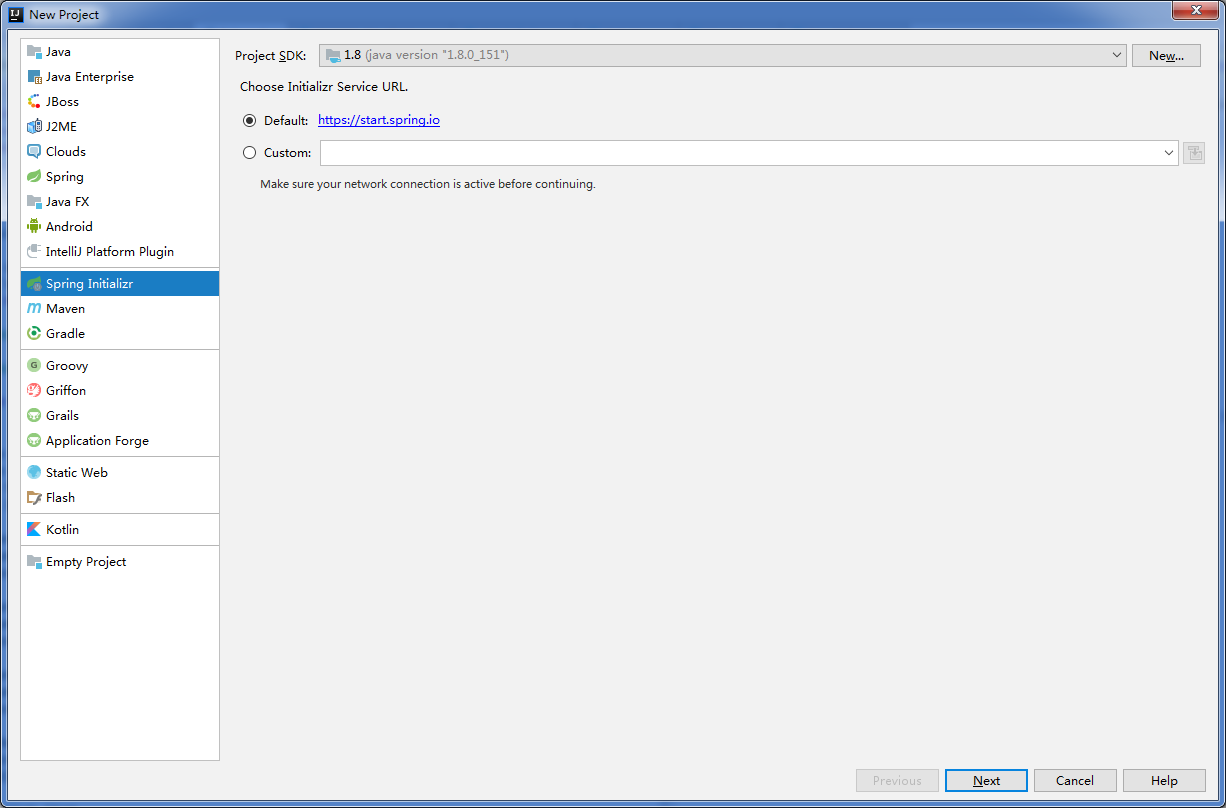
Task: Click the custom URL browse icon
Action: pos(1194,153)
